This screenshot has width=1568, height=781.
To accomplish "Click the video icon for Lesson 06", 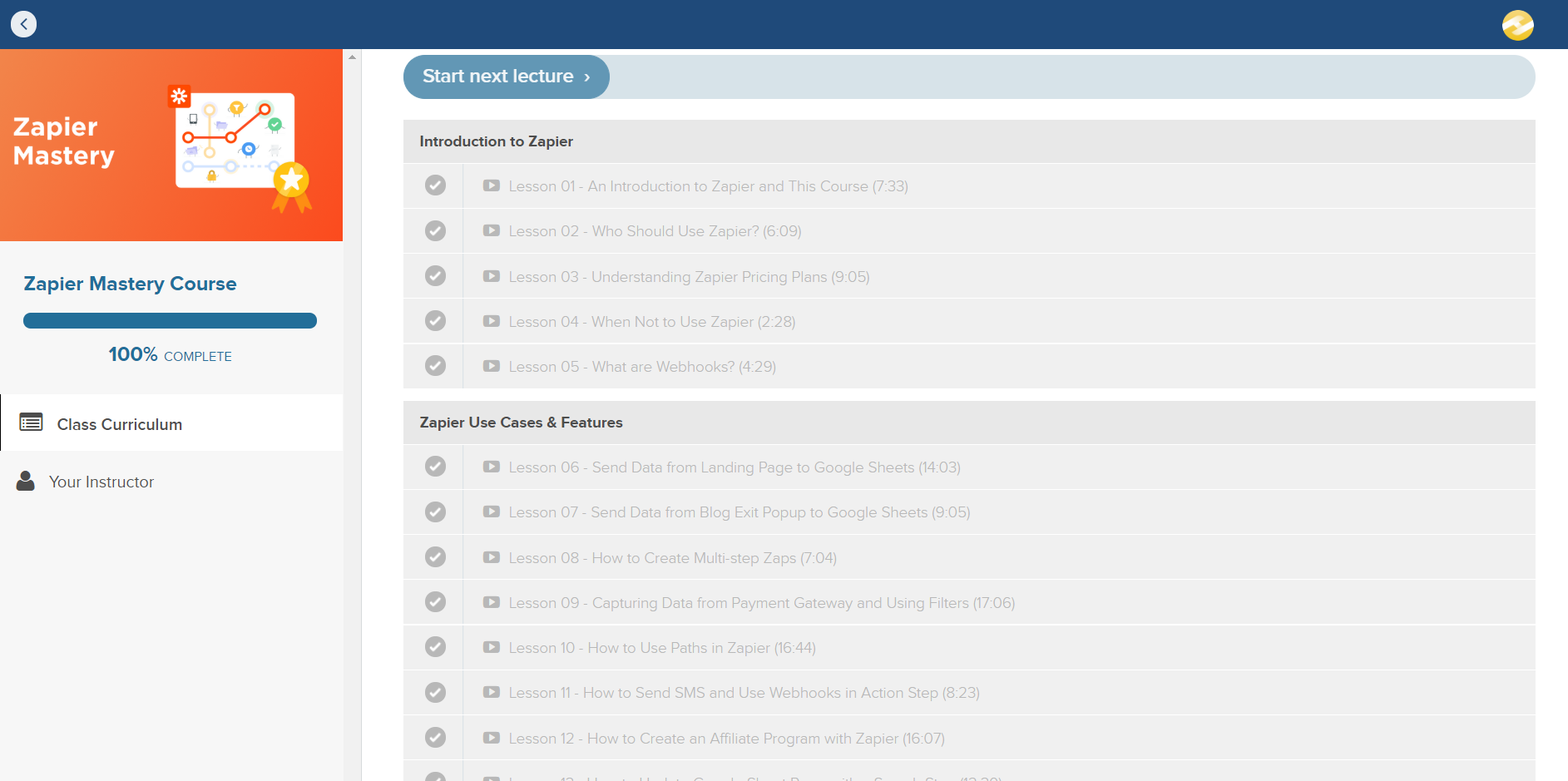I will coord(492,467).
